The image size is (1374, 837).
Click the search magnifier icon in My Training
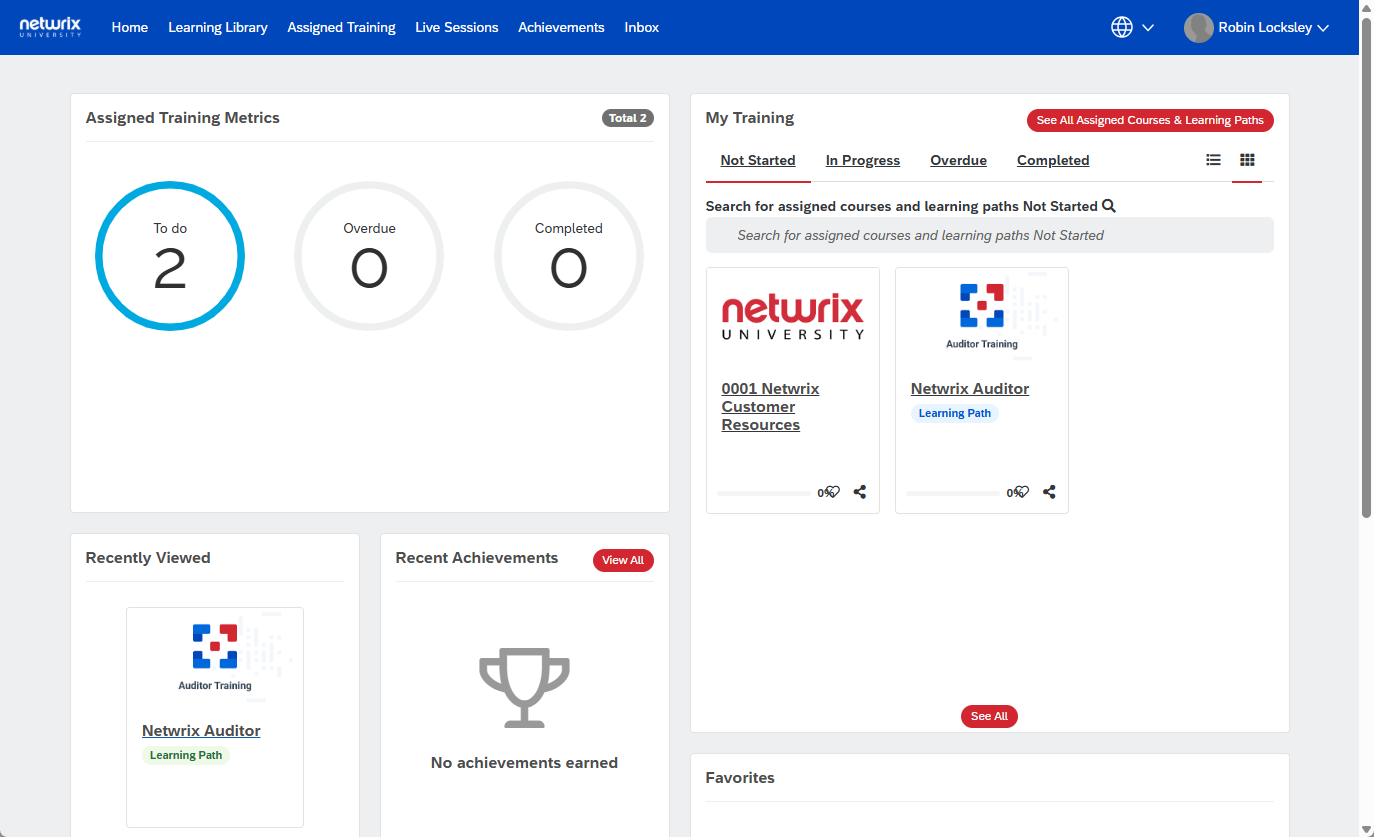click(1108, 206)
